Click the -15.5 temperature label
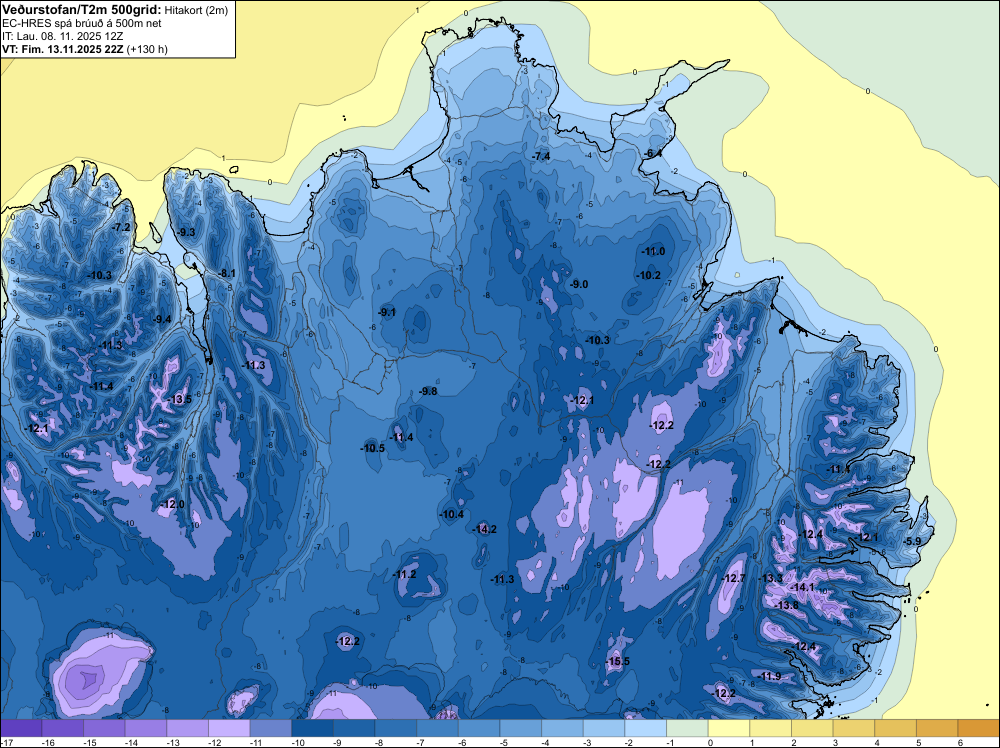Viewport: 1000px width, 748px height. pos(617,662)
